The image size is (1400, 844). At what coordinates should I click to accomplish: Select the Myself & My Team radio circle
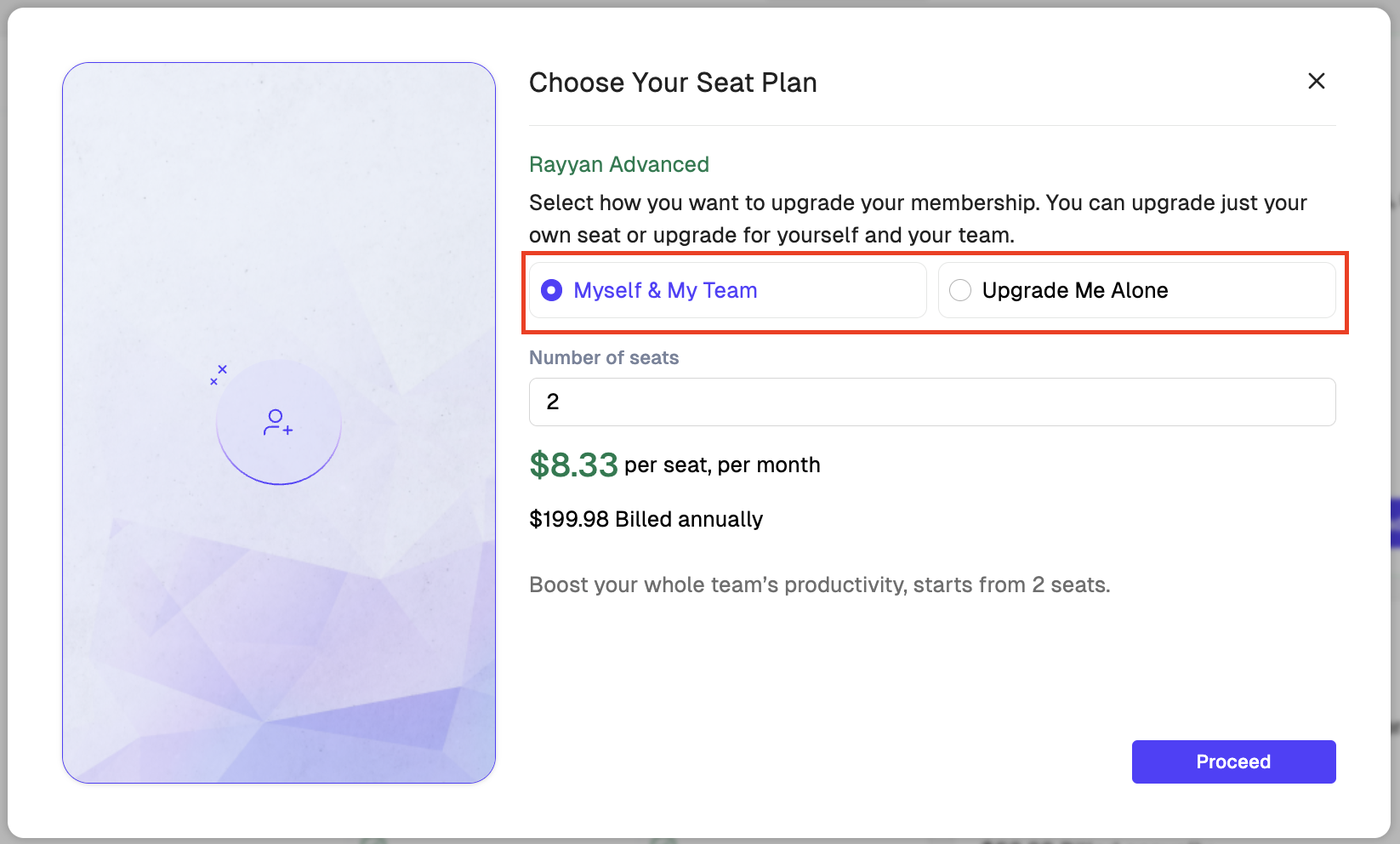552,290
